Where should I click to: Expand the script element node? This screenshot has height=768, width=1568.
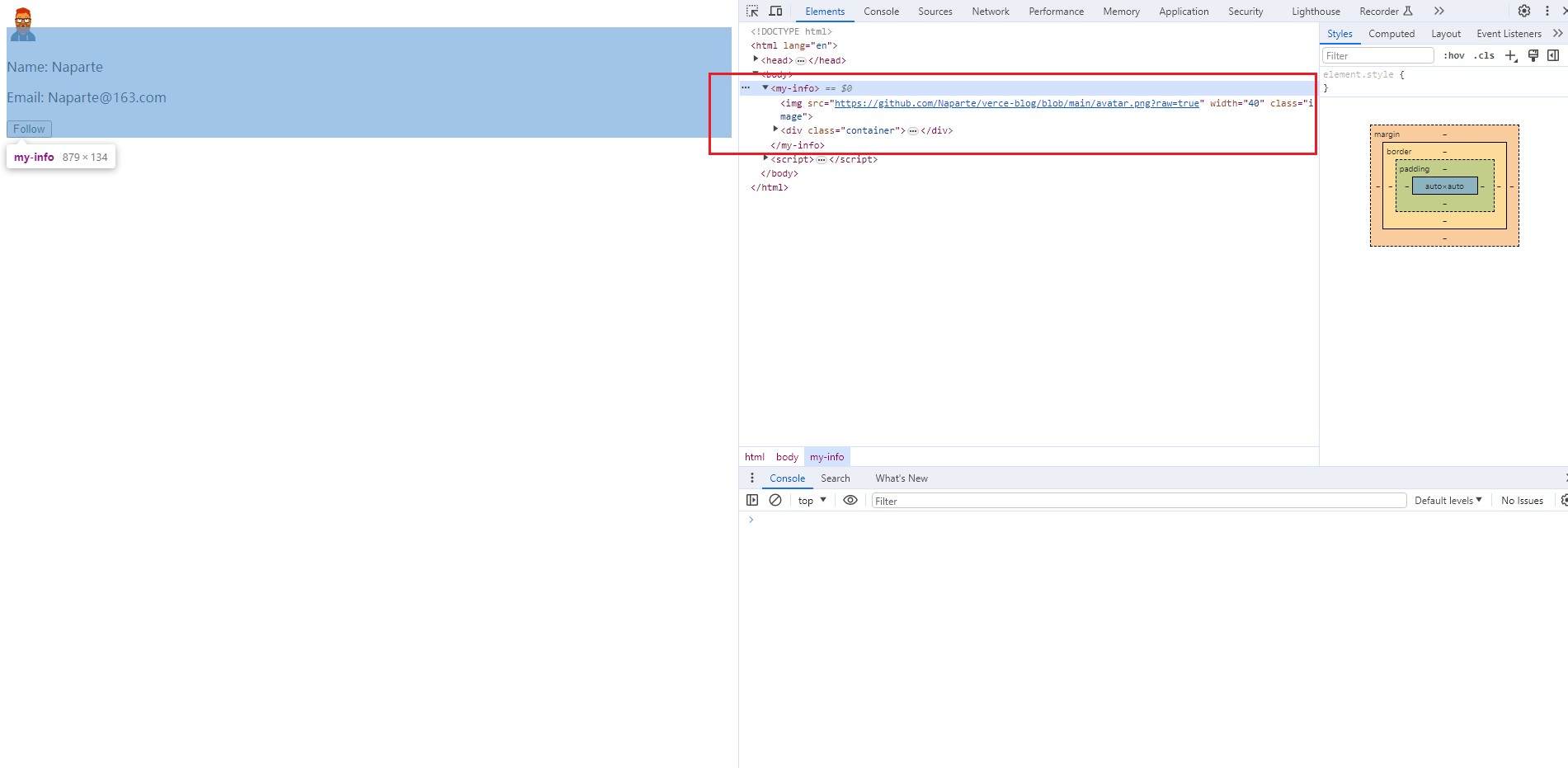pyautogui.click(x=765, y=158)
